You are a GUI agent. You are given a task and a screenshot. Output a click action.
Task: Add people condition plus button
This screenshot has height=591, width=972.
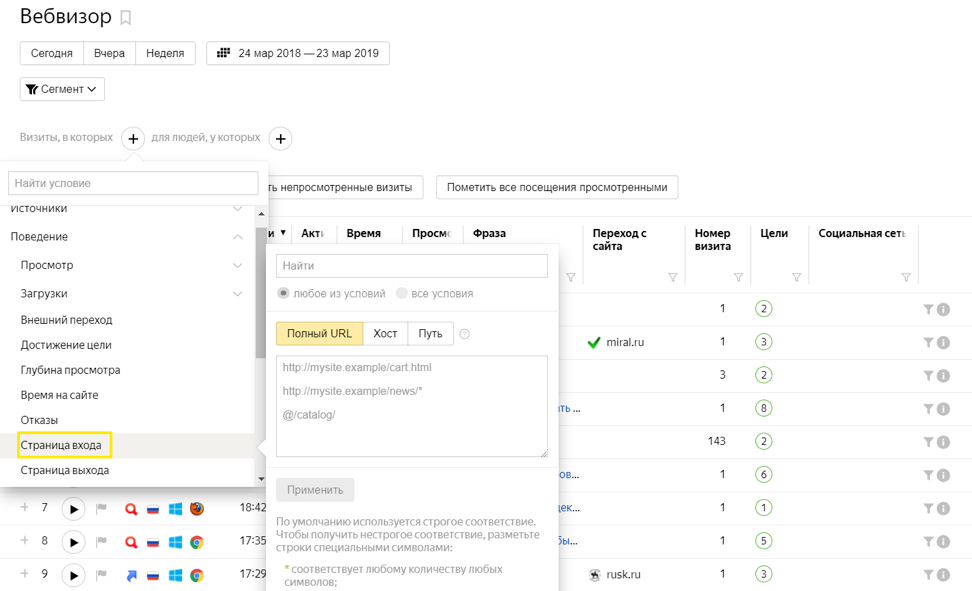click(x=280, y=139)
